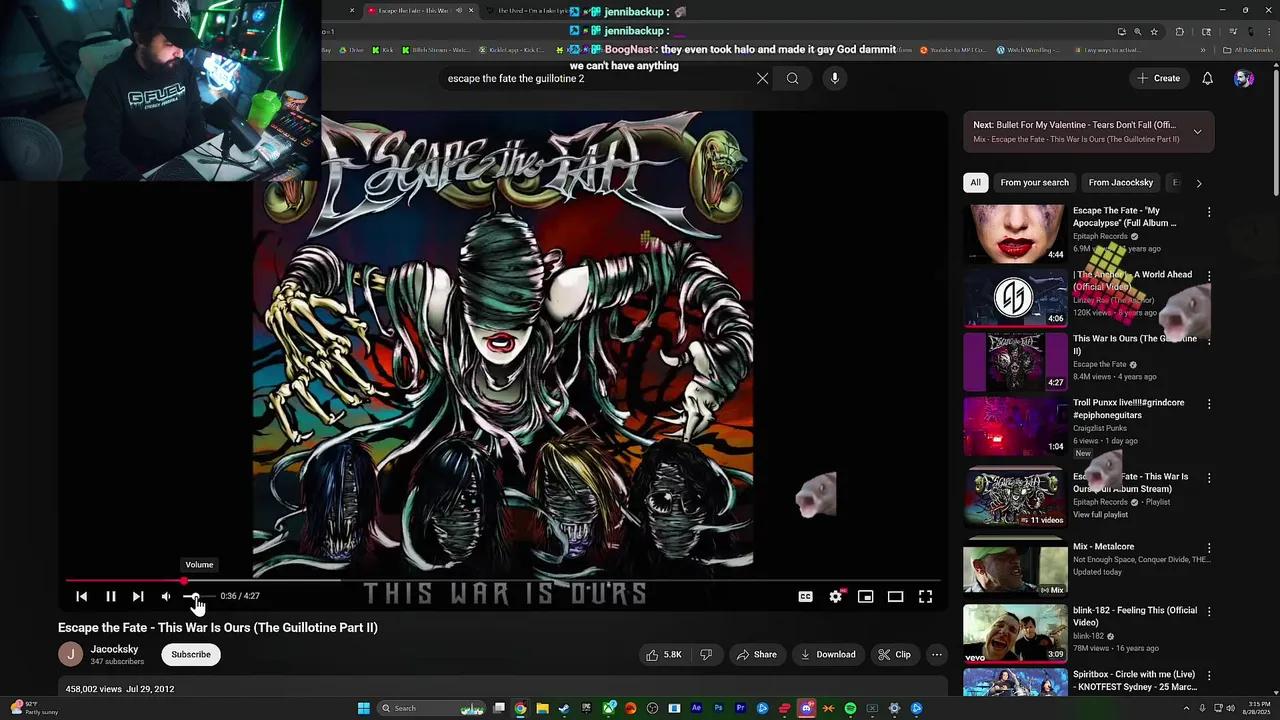Play blink-182 Feeling This thumbnail
The image size is (1280, 720).
(x=1015, y=633)
